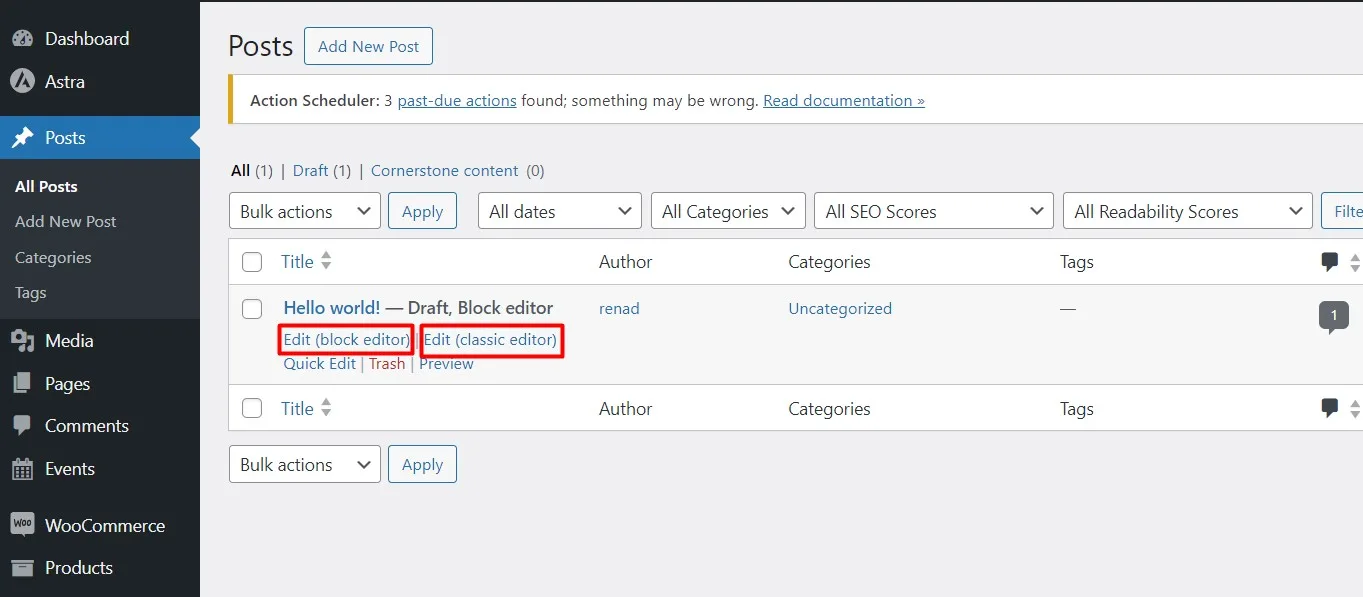The width and height of the screenshot is (1363, 597).
Task: Go to Categories in the Posts submenu
Action: point(53,257)
